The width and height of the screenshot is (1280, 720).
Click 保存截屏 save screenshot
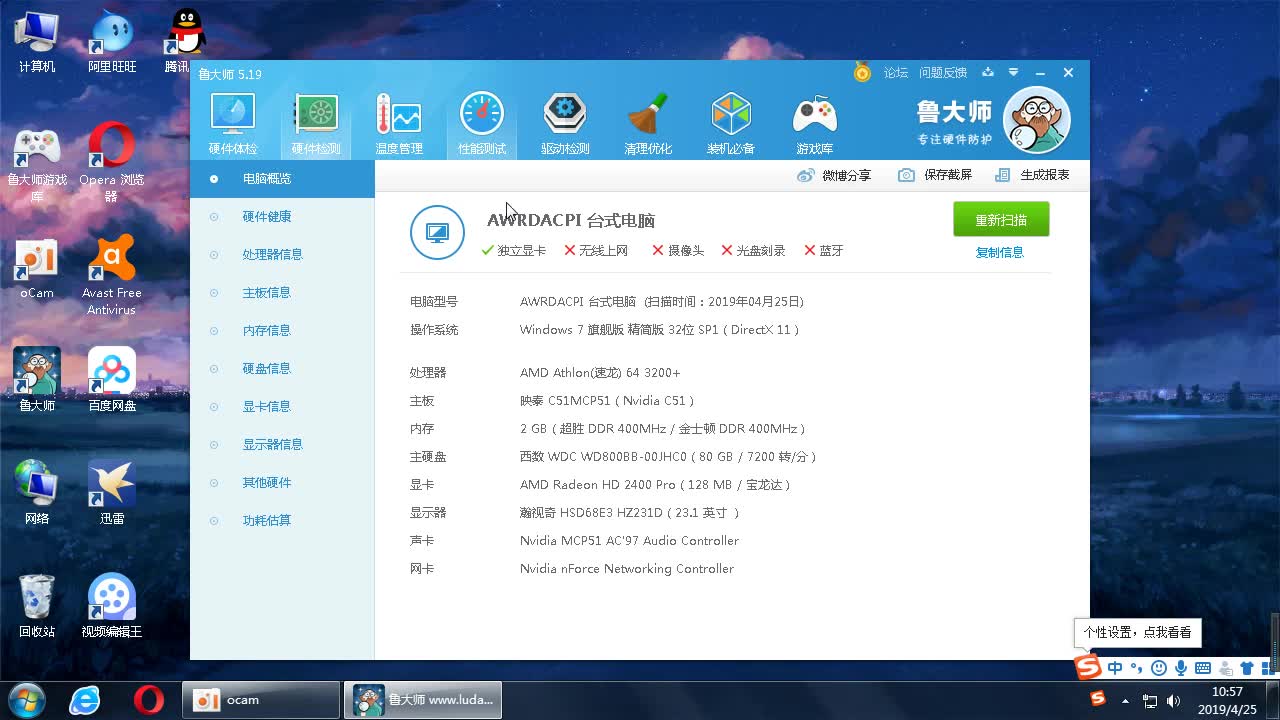[x=935, y=175]
